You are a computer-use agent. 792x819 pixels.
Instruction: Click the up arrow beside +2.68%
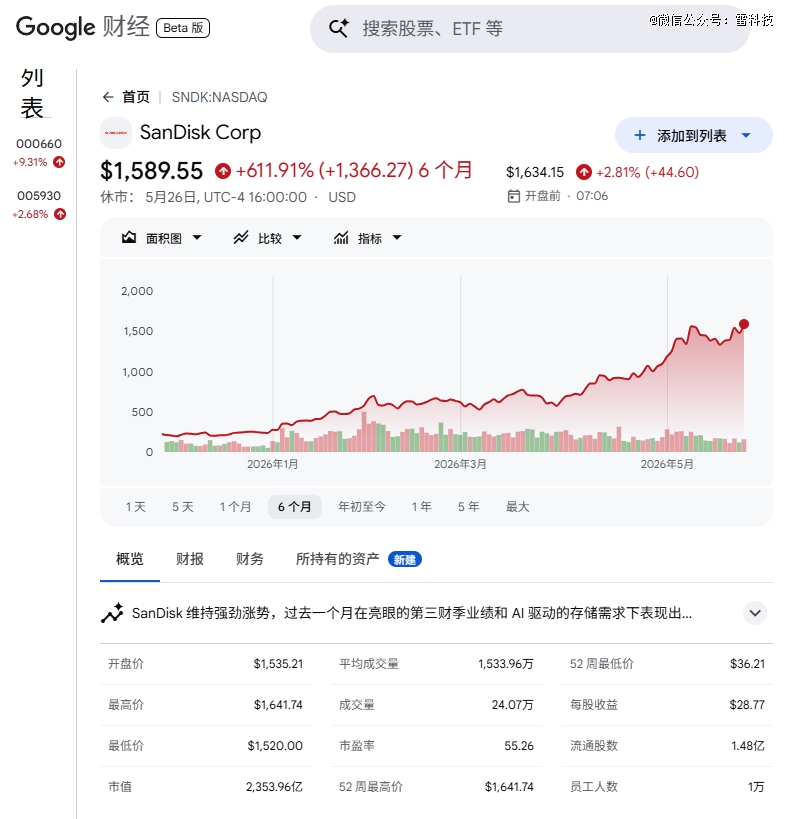pos(60,214)
